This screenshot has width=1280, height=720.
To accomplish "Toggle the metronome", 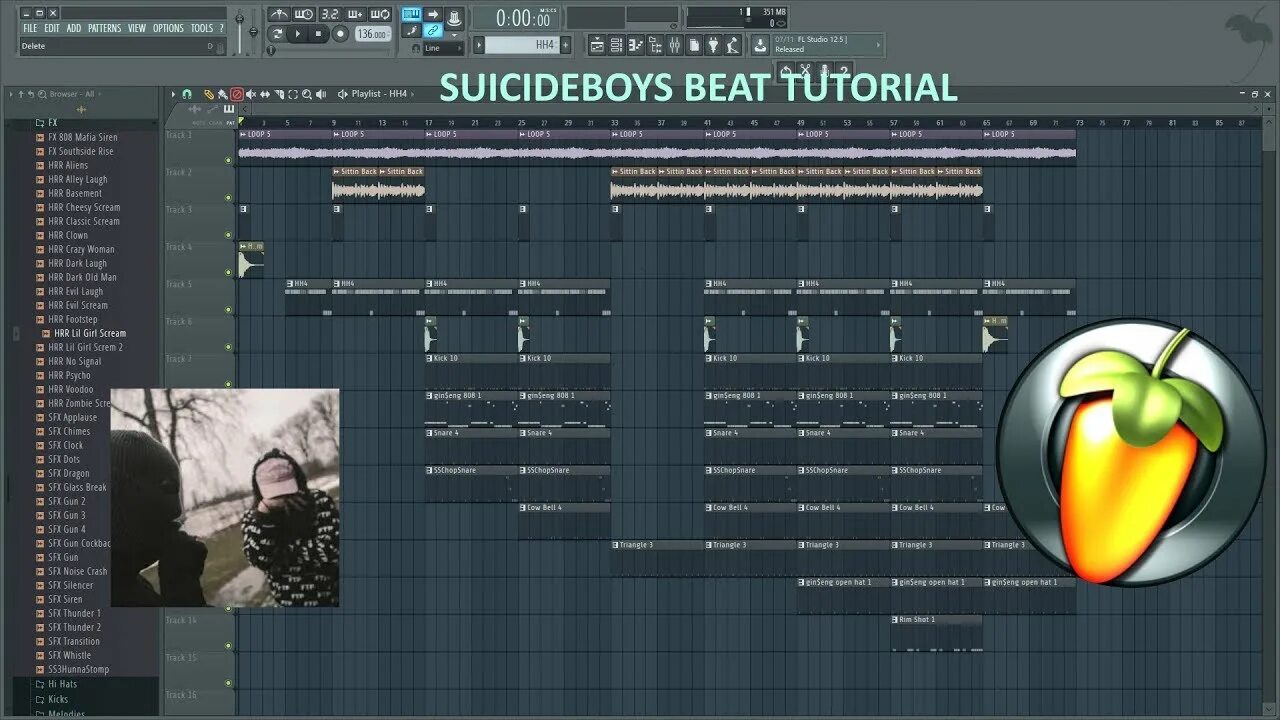I will (x=278, y=14).
